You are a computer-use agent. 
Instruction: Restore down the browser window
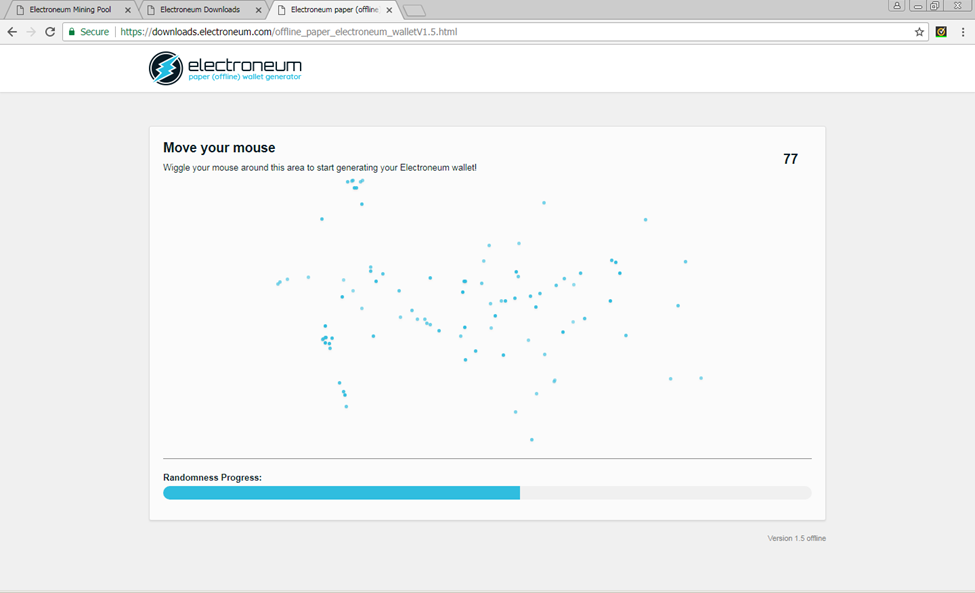tap(935, 6)
